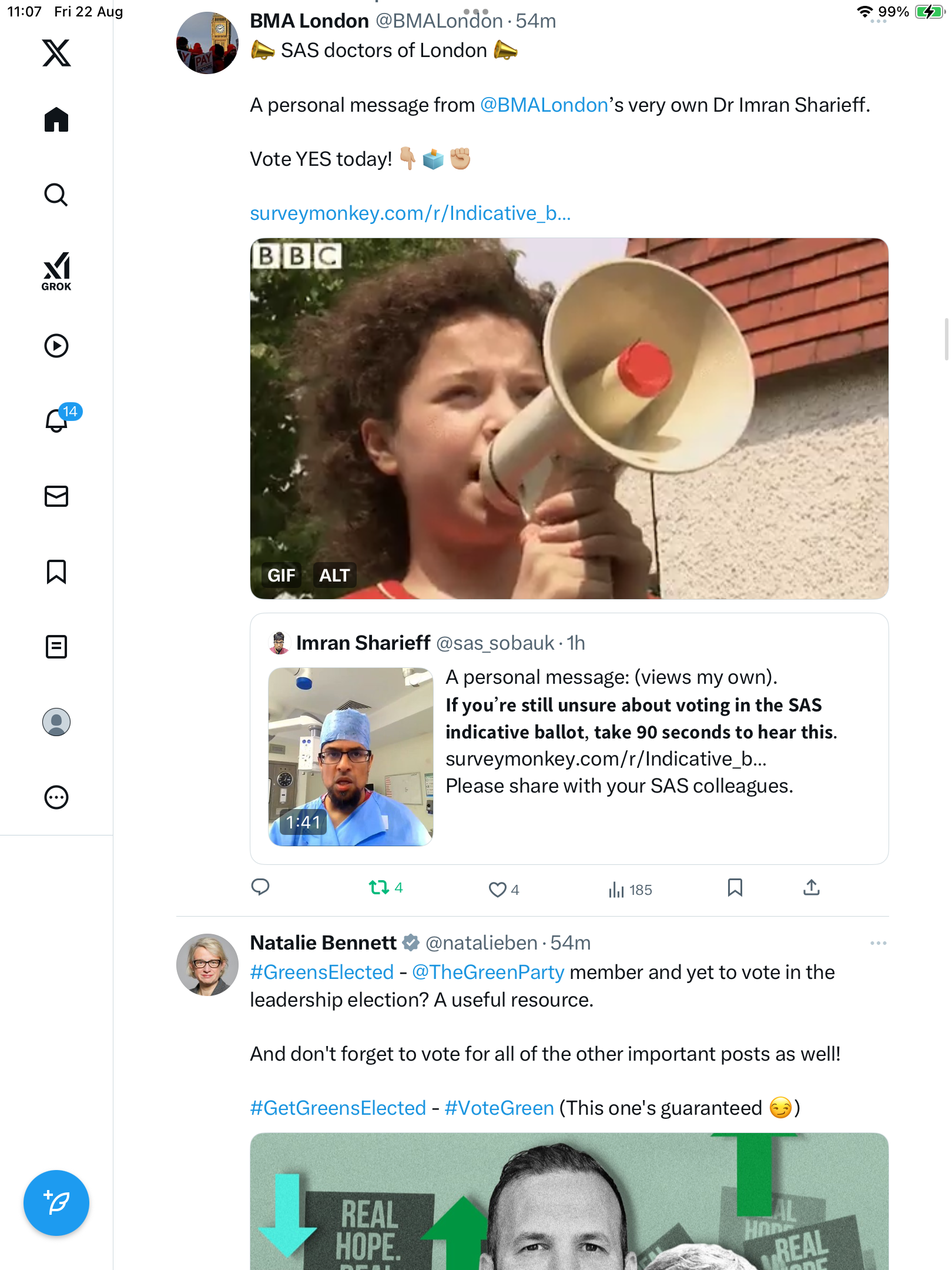The width and height of the screenshot is (952, 1270).
Task: Compose a new post with blue button
Action: tap(56, 1203)
